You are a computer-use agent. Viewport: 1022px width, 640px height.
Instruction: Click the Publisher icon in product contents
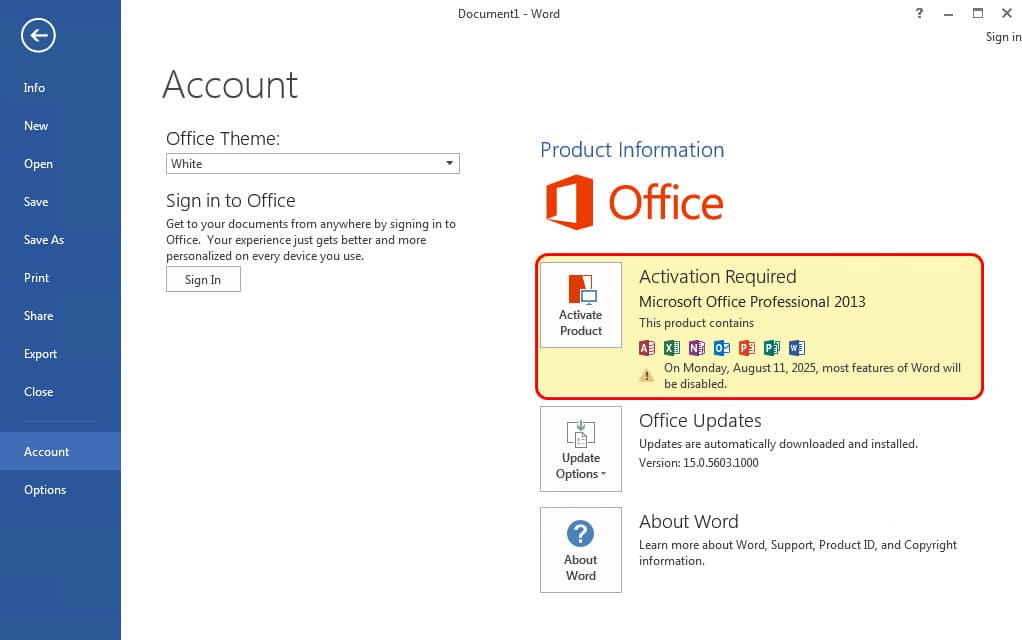[772, 348]
